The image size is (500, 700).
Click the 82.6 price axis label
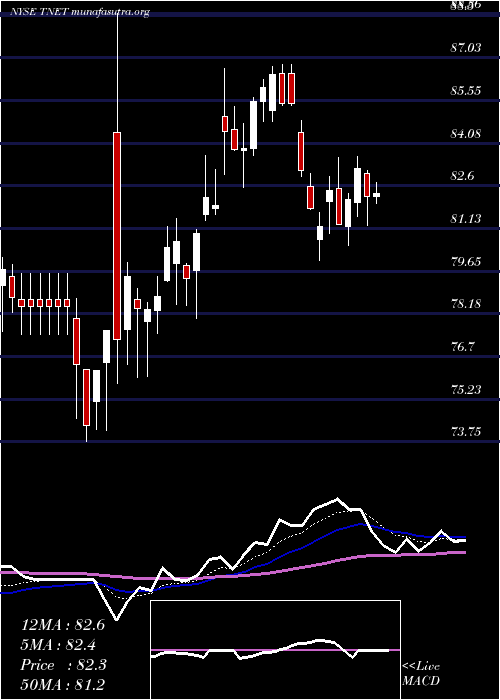point(462,176)
